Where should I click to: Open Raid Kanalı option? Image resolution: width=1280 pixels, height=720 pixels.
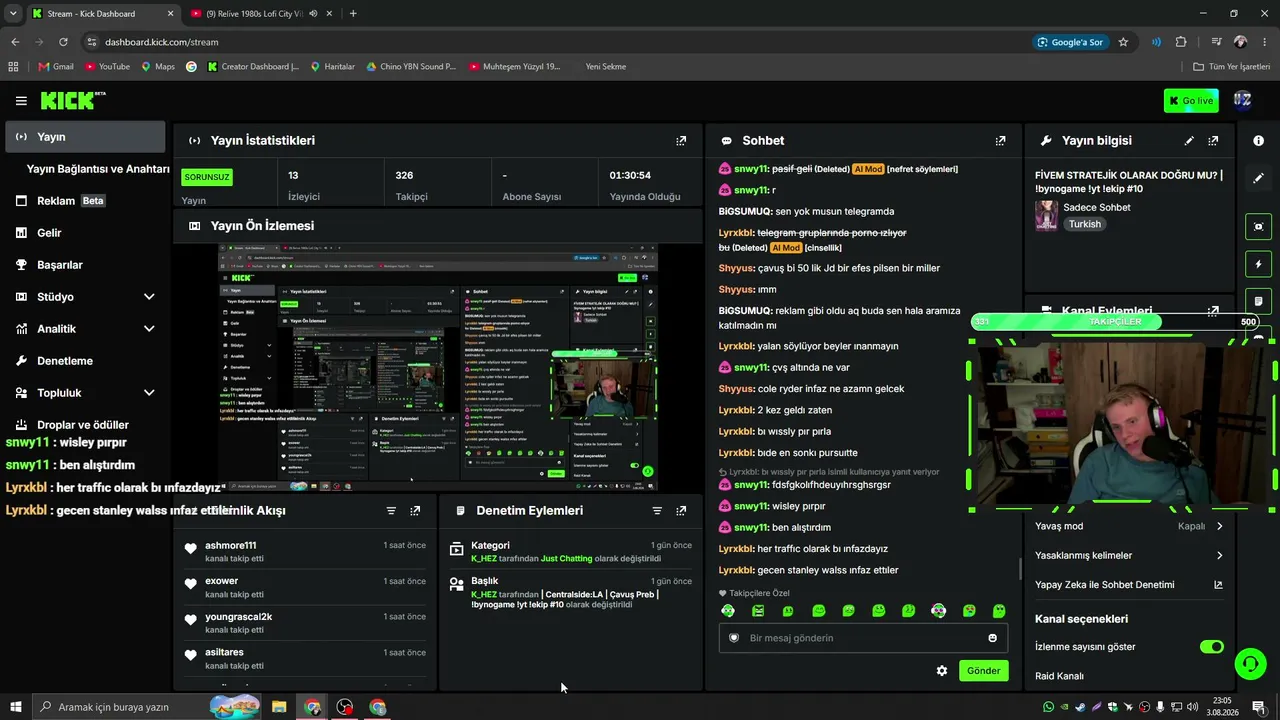coord(1060,676)
